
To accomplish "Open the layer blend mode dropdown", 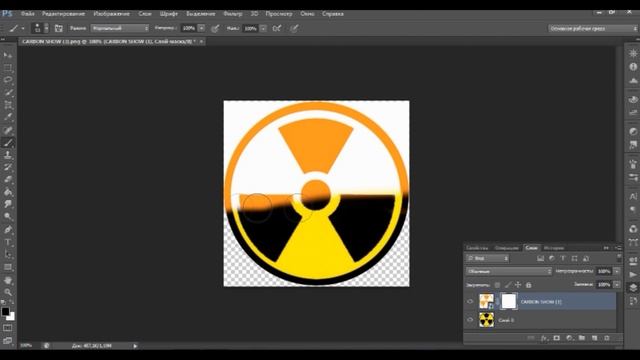I will point(509,271).
